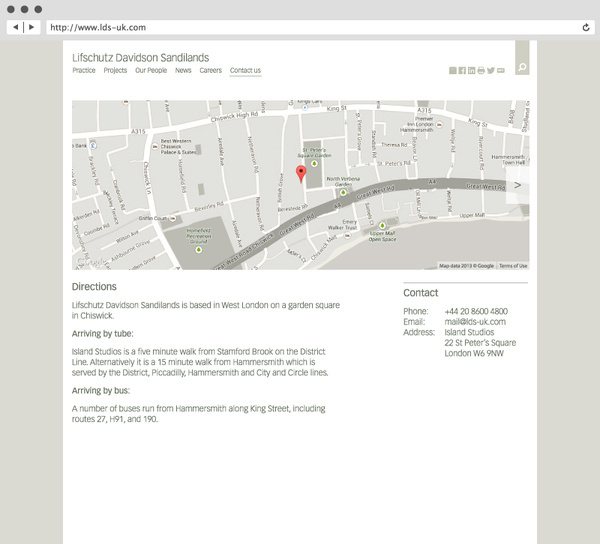
Task: Click address line 'London W6 9NW'
Action: click(x=474, y=353)
